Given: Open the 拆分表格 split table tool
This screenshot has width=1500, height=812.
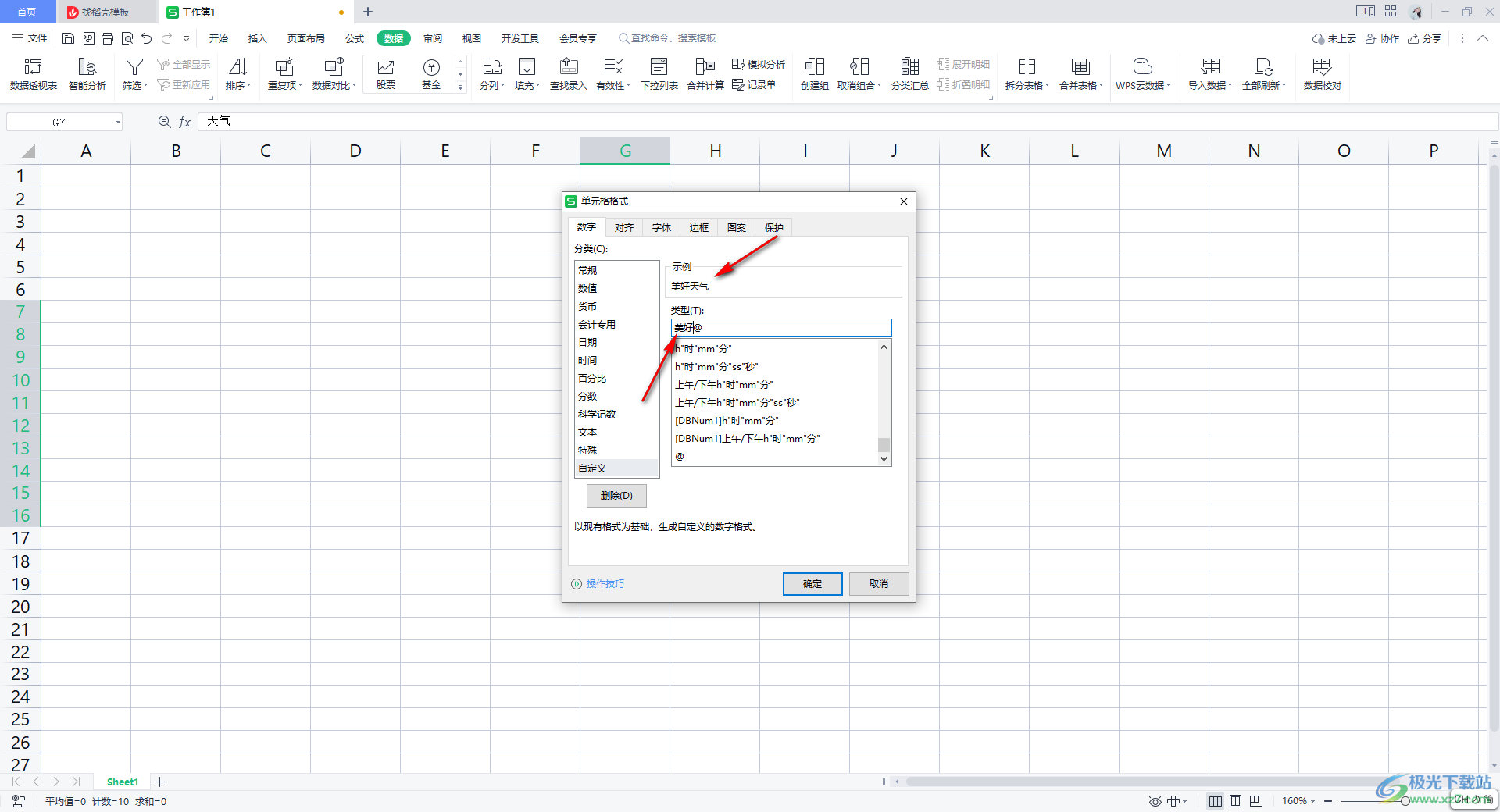Looking at the screenshot, I should pyautogui.click(x=1027, y=74).
